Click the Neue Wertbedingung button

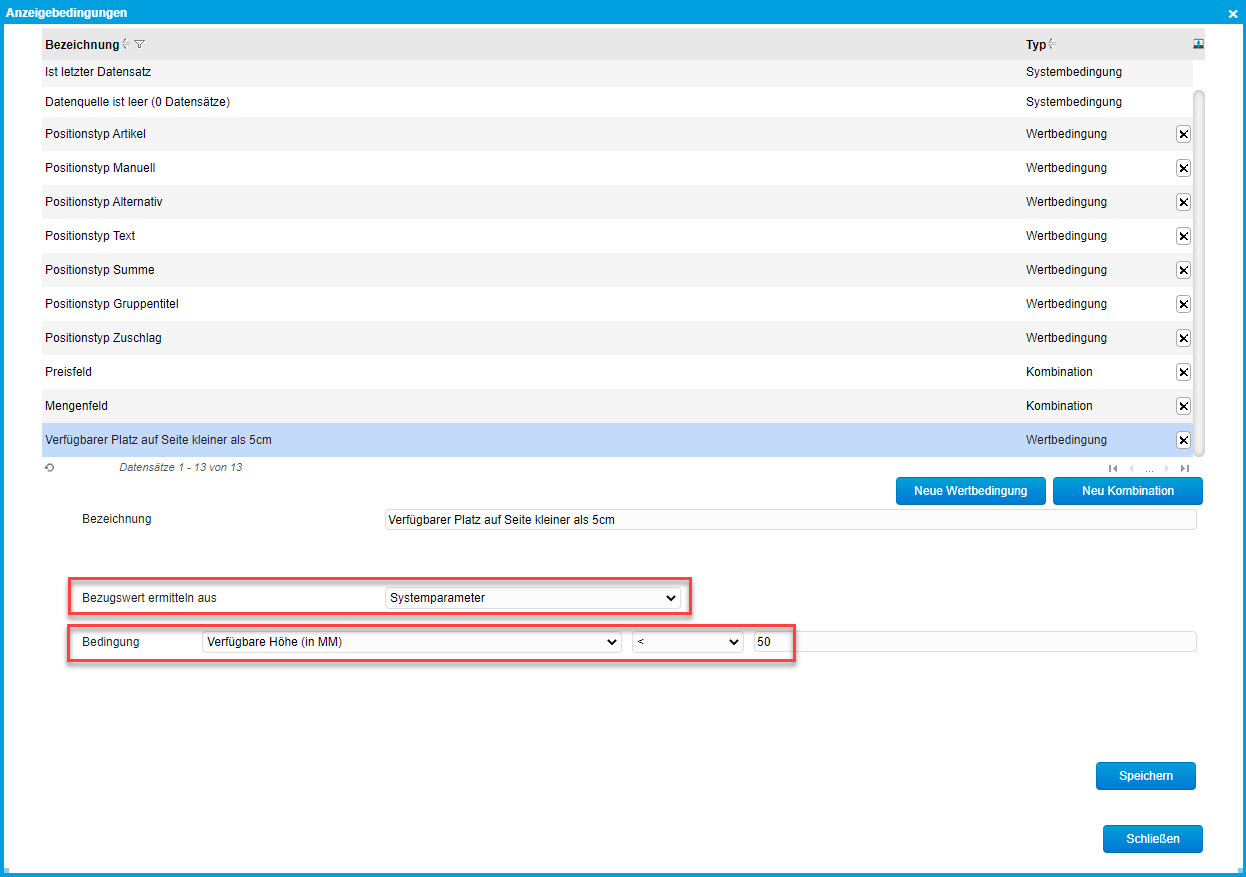pyautogui.click(x=970, y=491)
